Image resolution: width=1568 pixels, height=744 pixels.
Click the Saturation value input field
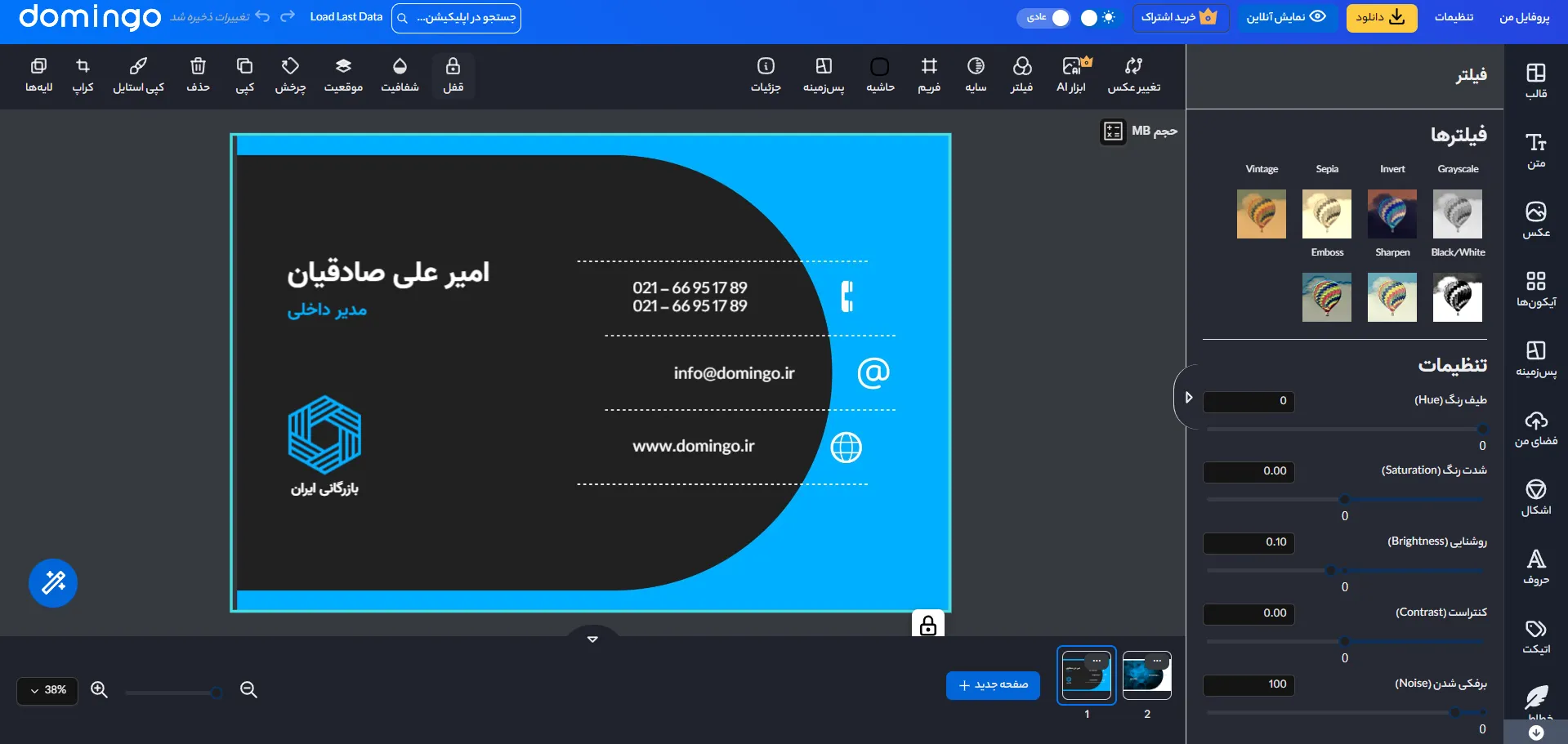click(x=1249, y=471)
